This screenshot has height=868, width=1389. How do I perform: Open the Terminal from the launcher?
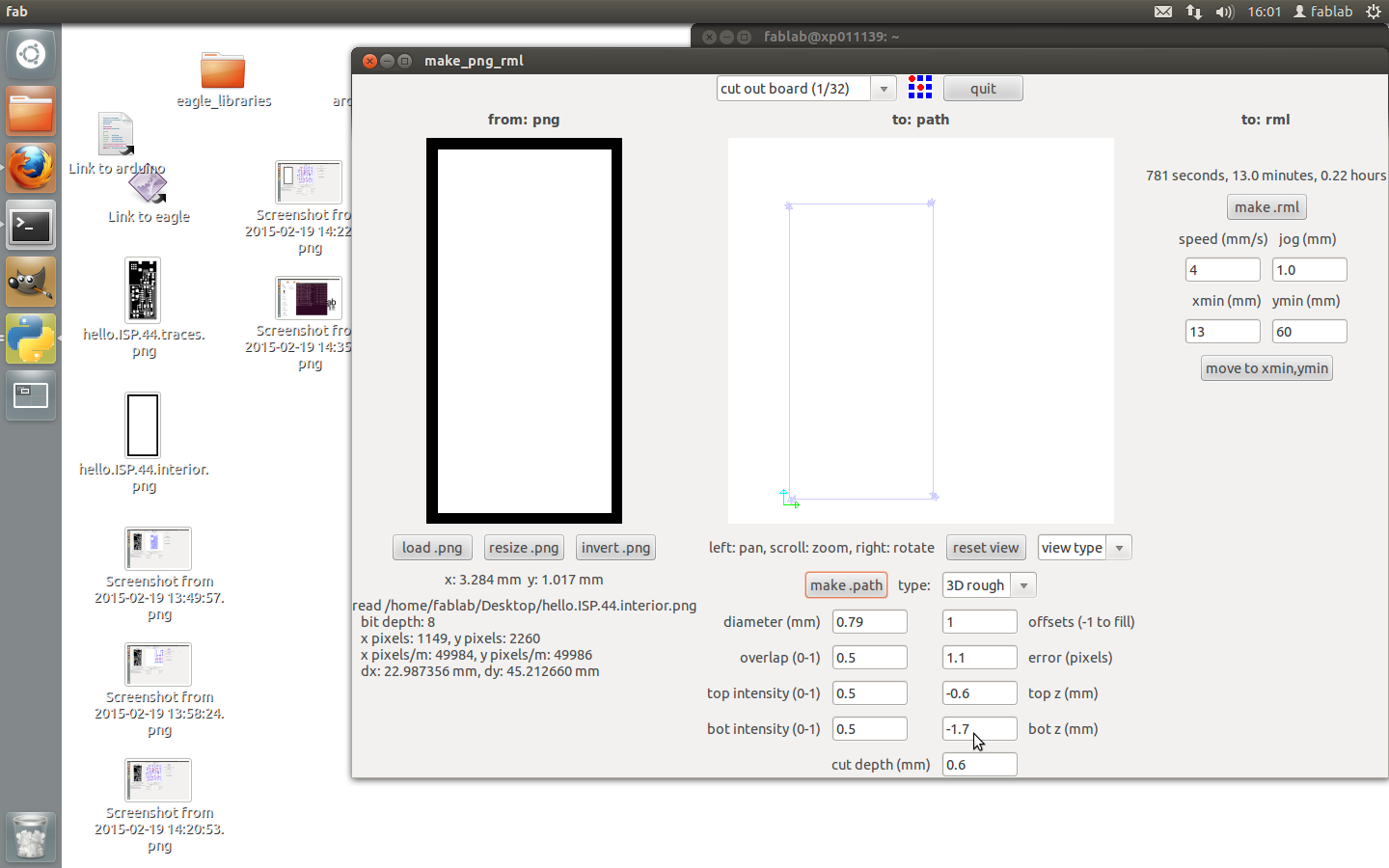pos(31,225)
